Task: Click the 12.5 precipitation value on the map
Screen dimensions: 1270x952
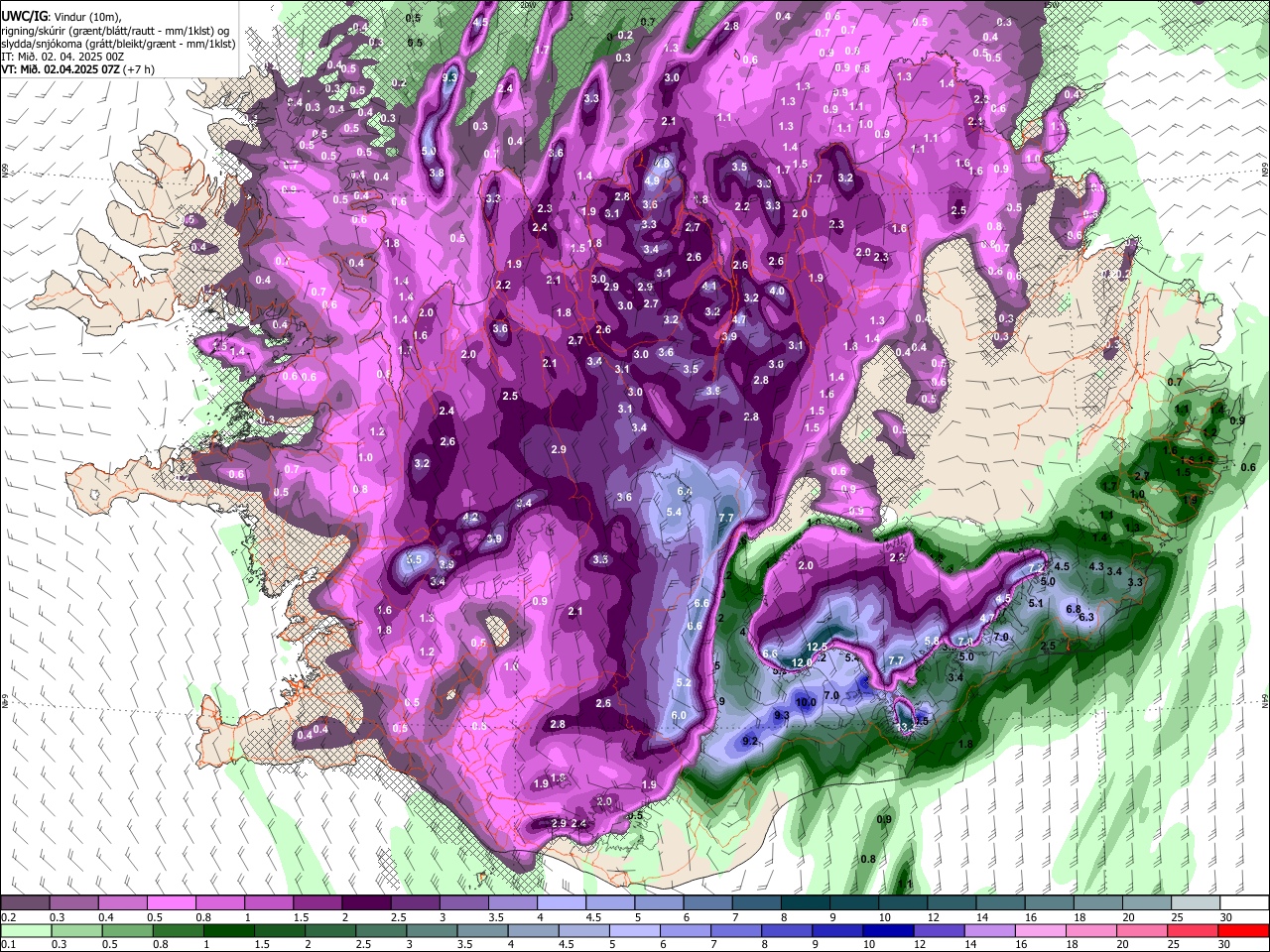Action: pos(817,647)
